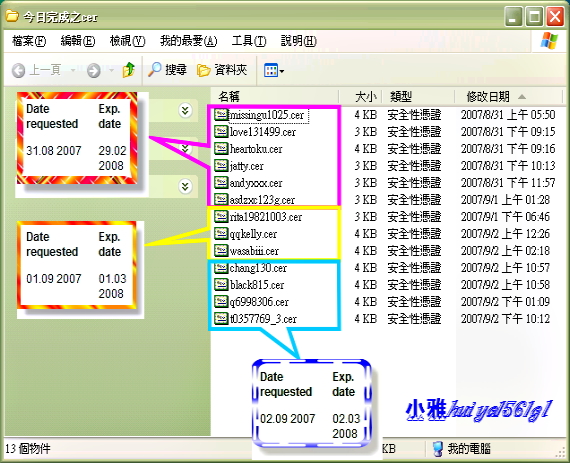Sort by the 大小 column header
The height and width of the screenshot is (463, 570).
click(x=361, y=97)
